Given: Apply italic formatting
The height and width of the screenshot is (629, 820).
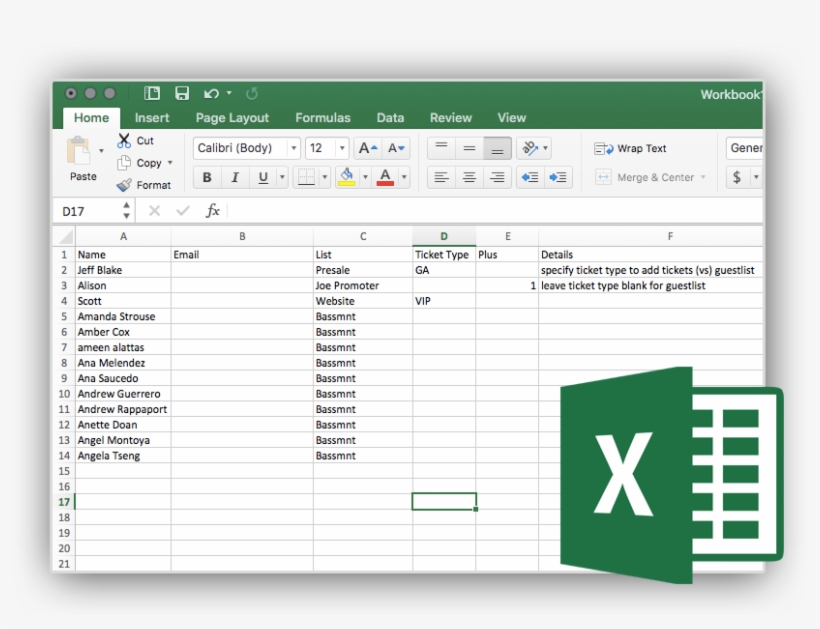Looking at the screenshot, I should tap(233, 177).
